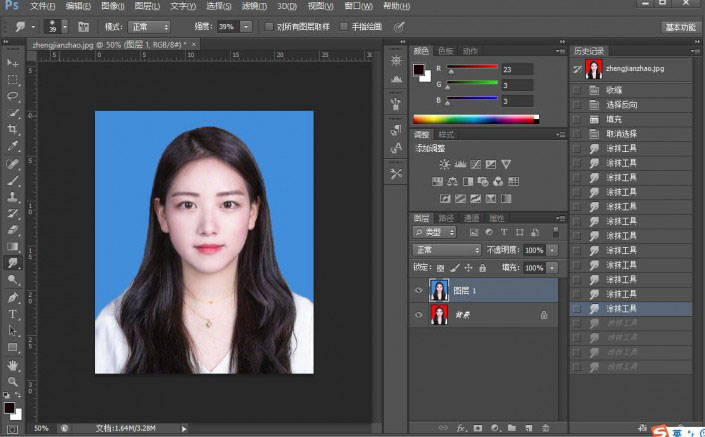Click the RGB color spectrum bar
The width and height of the screenshot is (705, 437).
point(475,119)
